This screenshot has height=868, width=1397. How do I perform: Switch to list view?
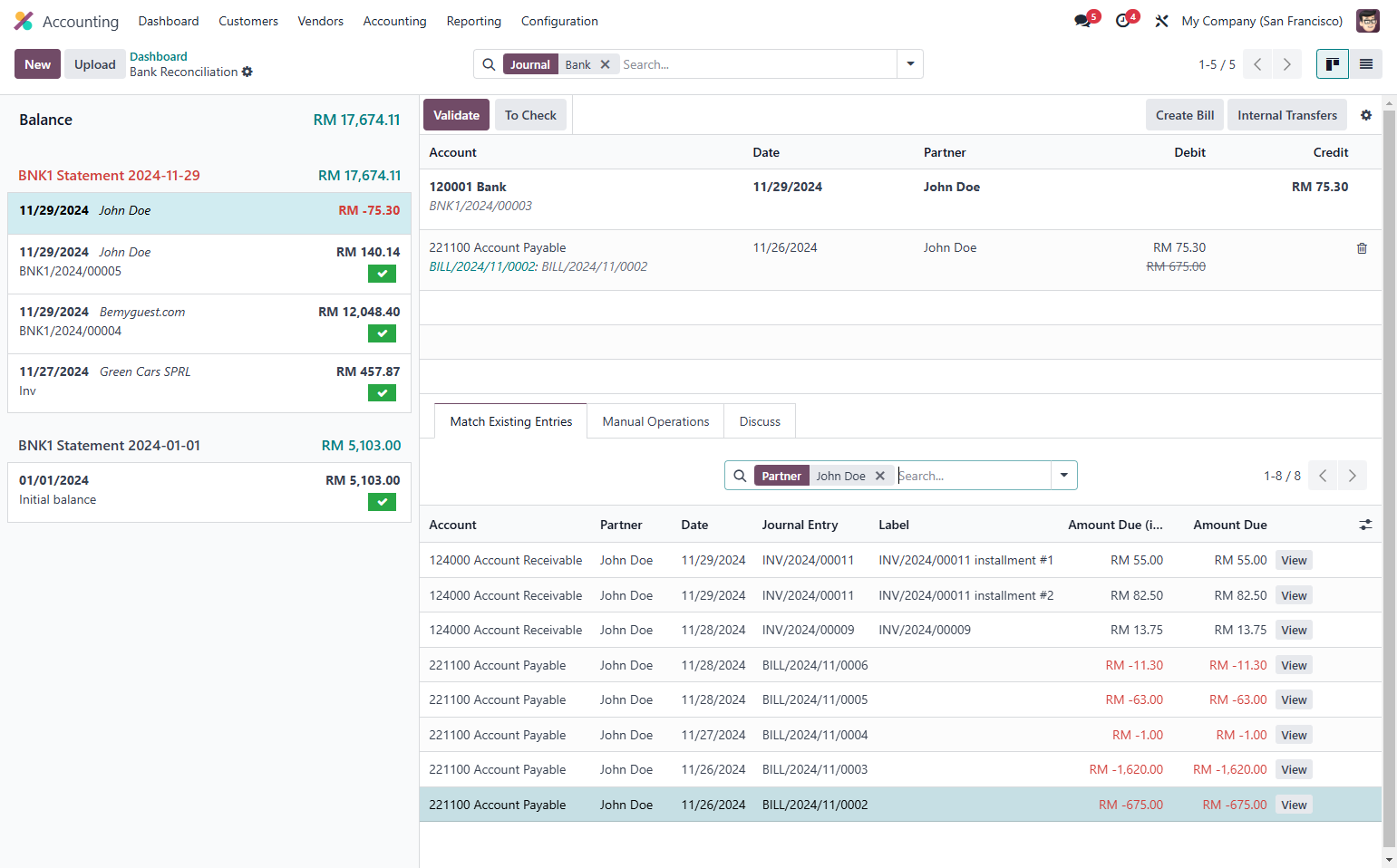[x=1366, y=64]
